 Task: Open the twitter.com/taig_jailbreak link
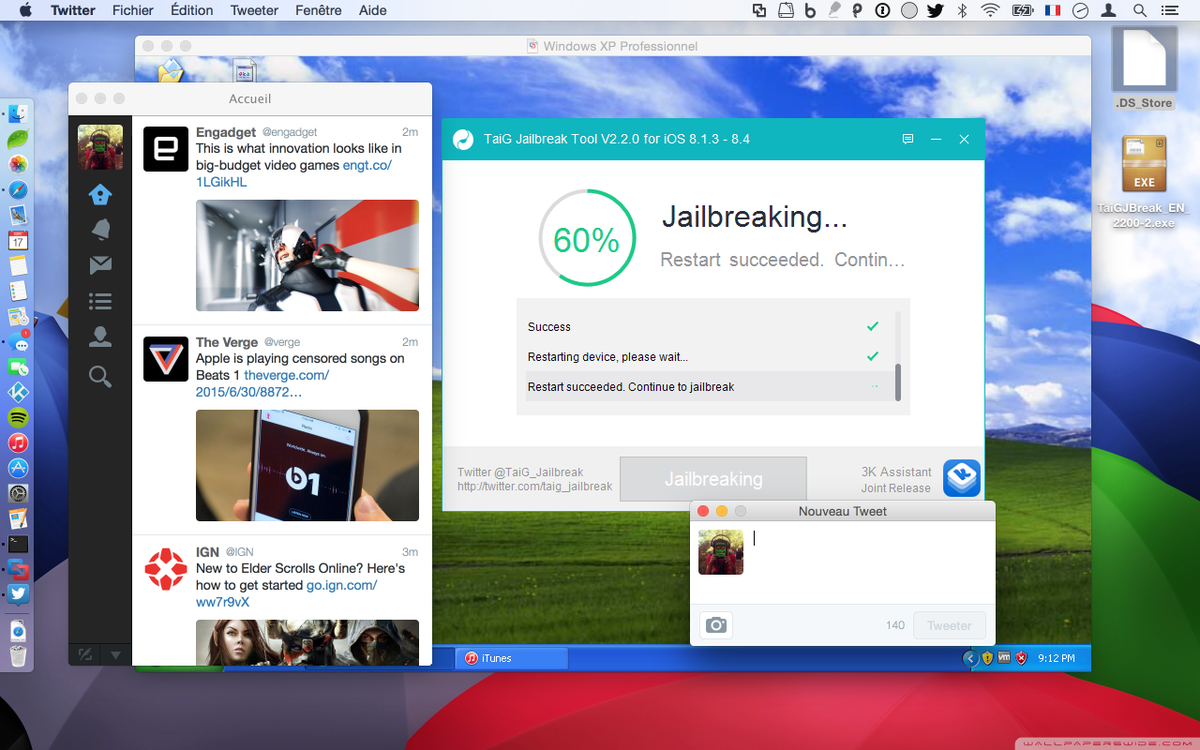coord(534,487)
